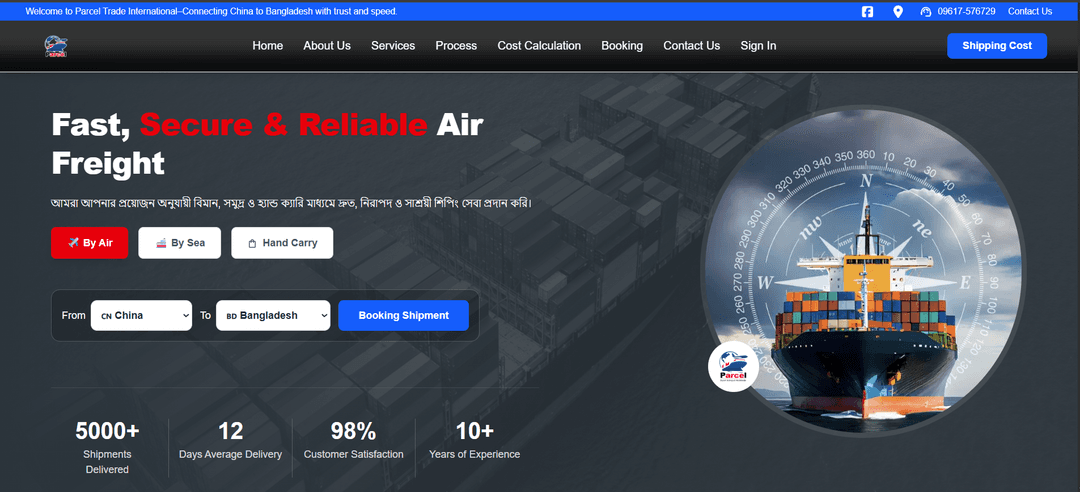Open the About Us page
1080x492 pixels.
(327, 46)
